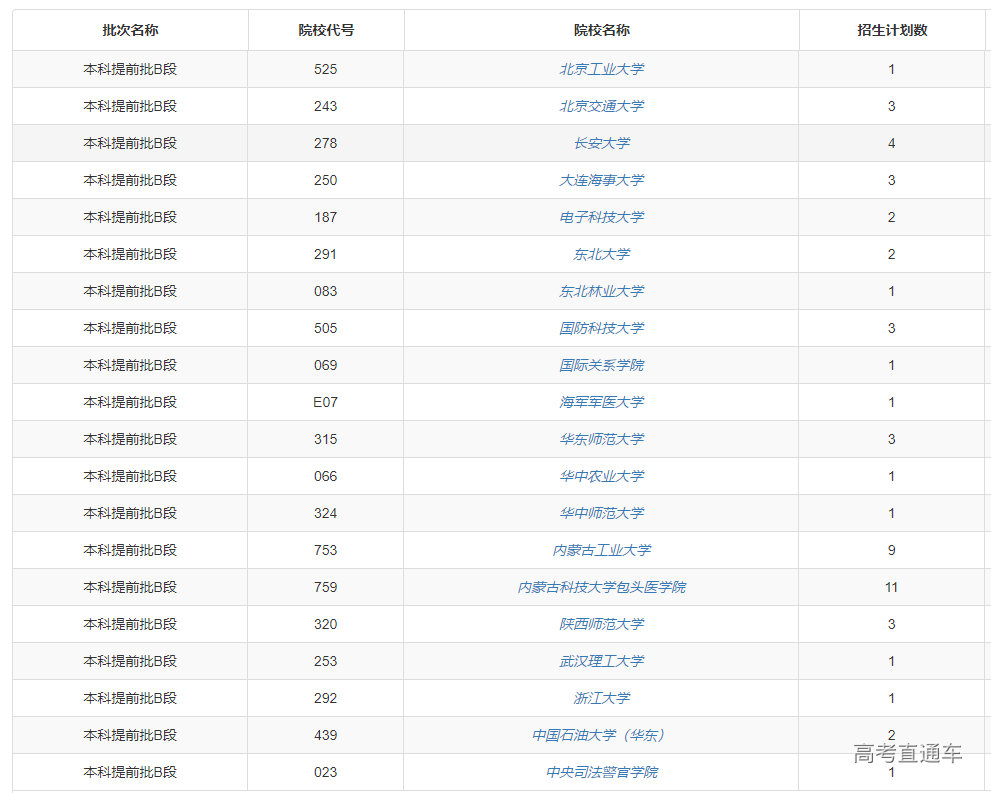The height and width of the screenshot is (793, 991).
Task: Open the 内蒙古工业大学 link
Action: 601,550
